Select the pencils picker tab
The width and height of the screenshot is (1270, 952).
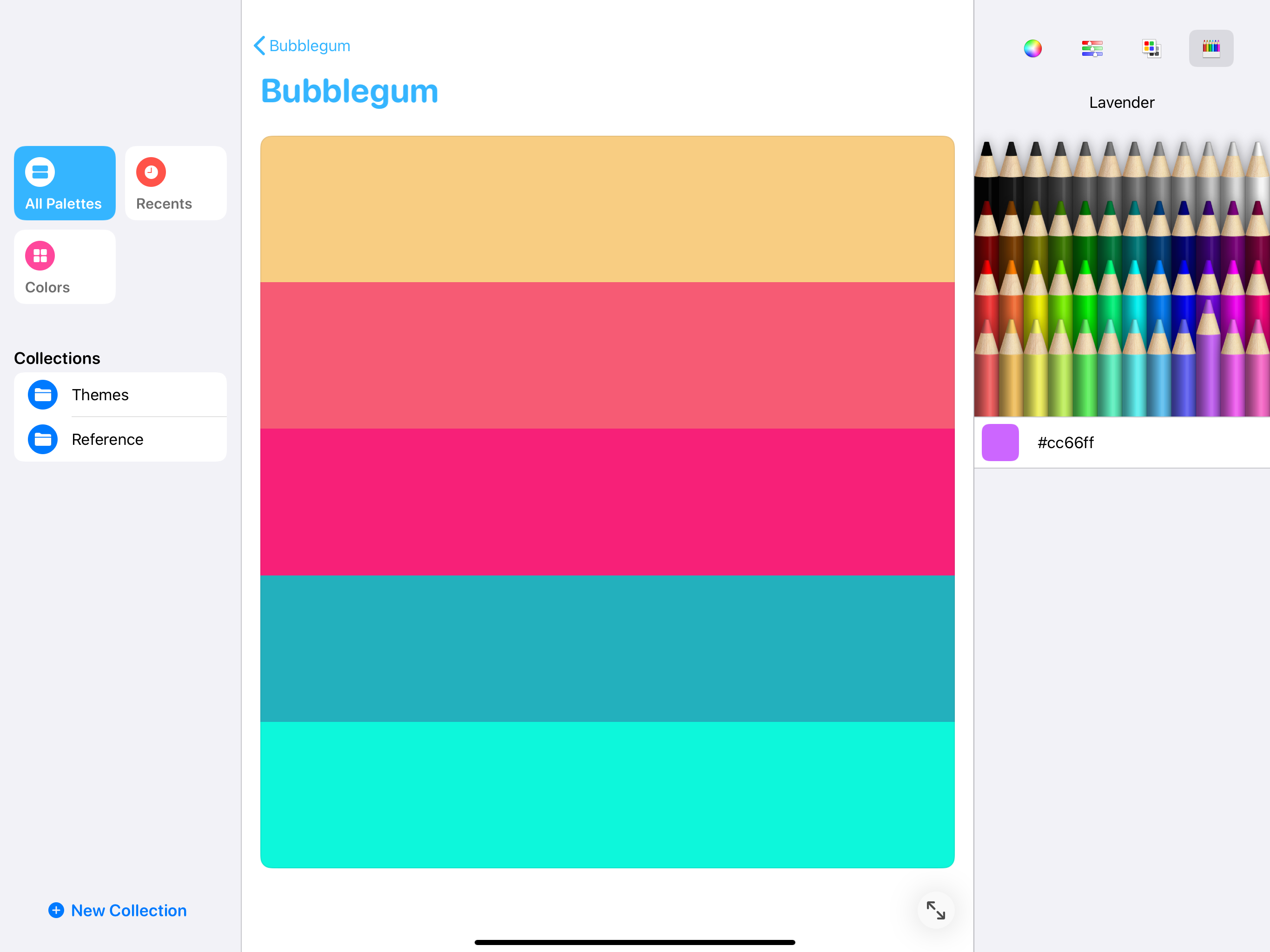coord(1211,48)
